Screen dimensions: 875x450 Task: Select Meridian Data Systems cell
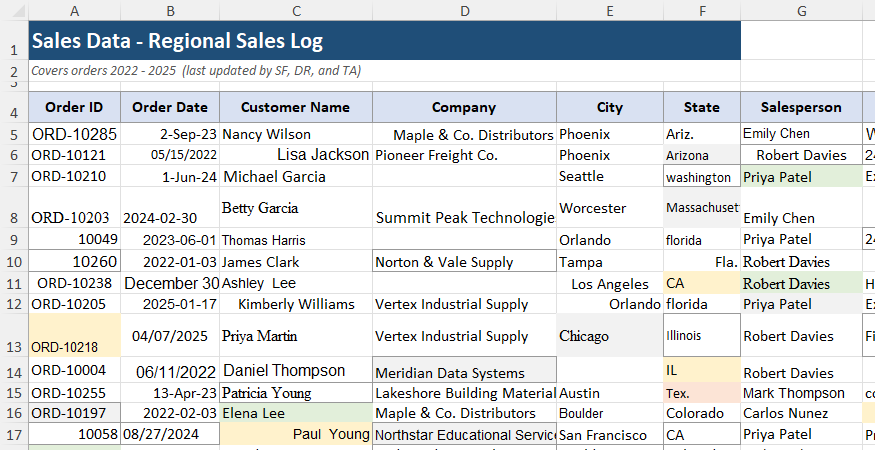464,370
